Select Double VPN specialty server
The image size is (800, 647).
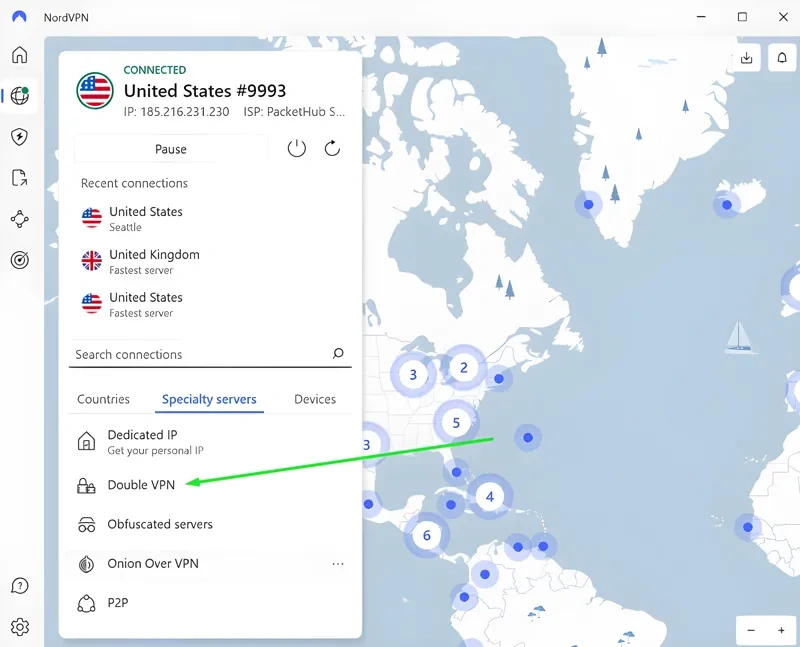pos(210,485)
